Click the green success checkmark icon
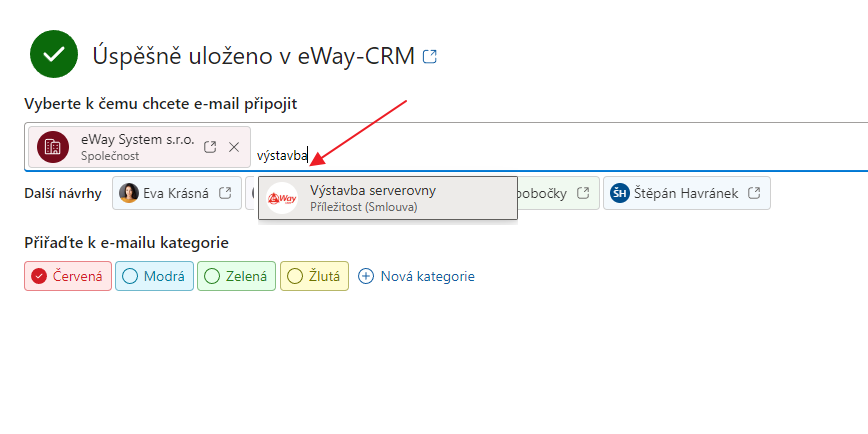The height and width of the screenshot is (434, 868). pyautogui.click(x=54, y=54)
